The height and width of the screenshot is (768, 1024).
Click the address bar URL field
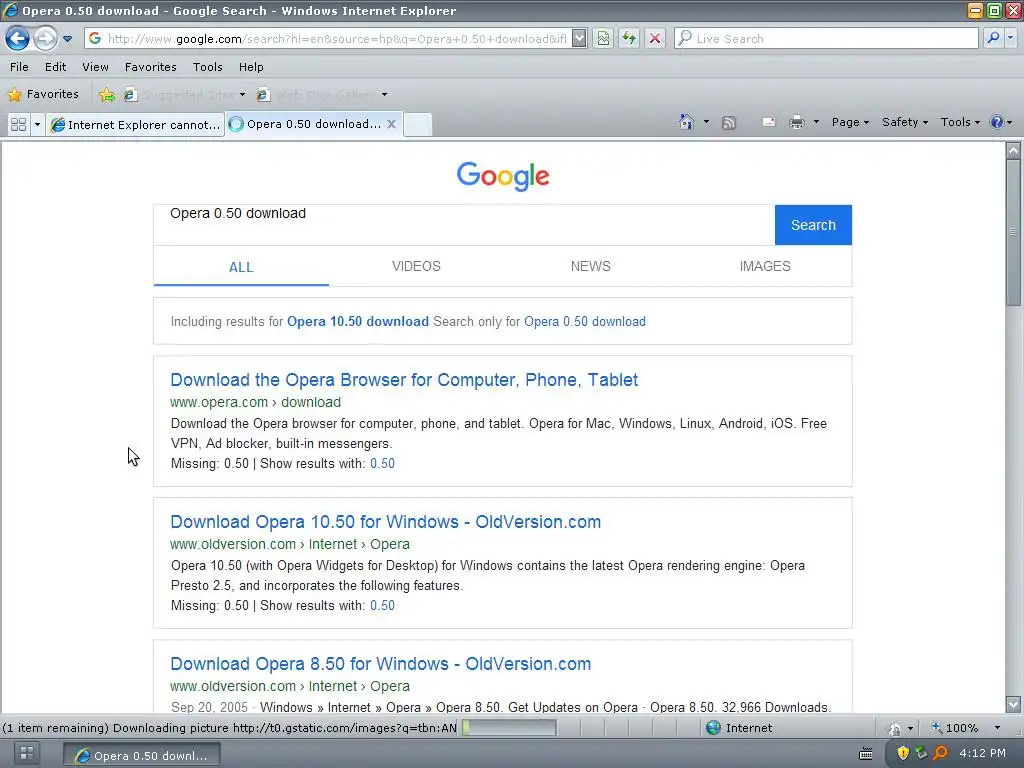pos(336,39)
